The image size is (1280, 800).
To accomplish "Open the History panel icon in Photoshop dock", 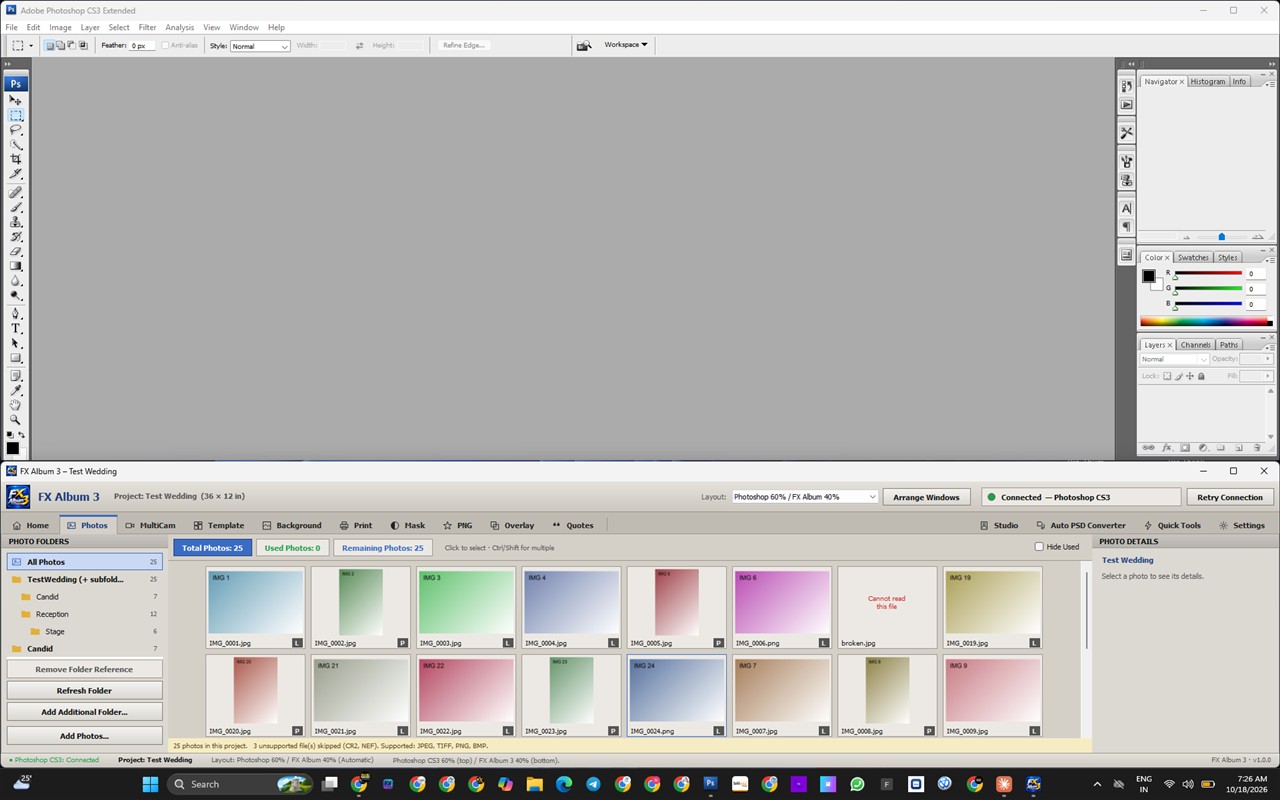I will [1127, 87].
